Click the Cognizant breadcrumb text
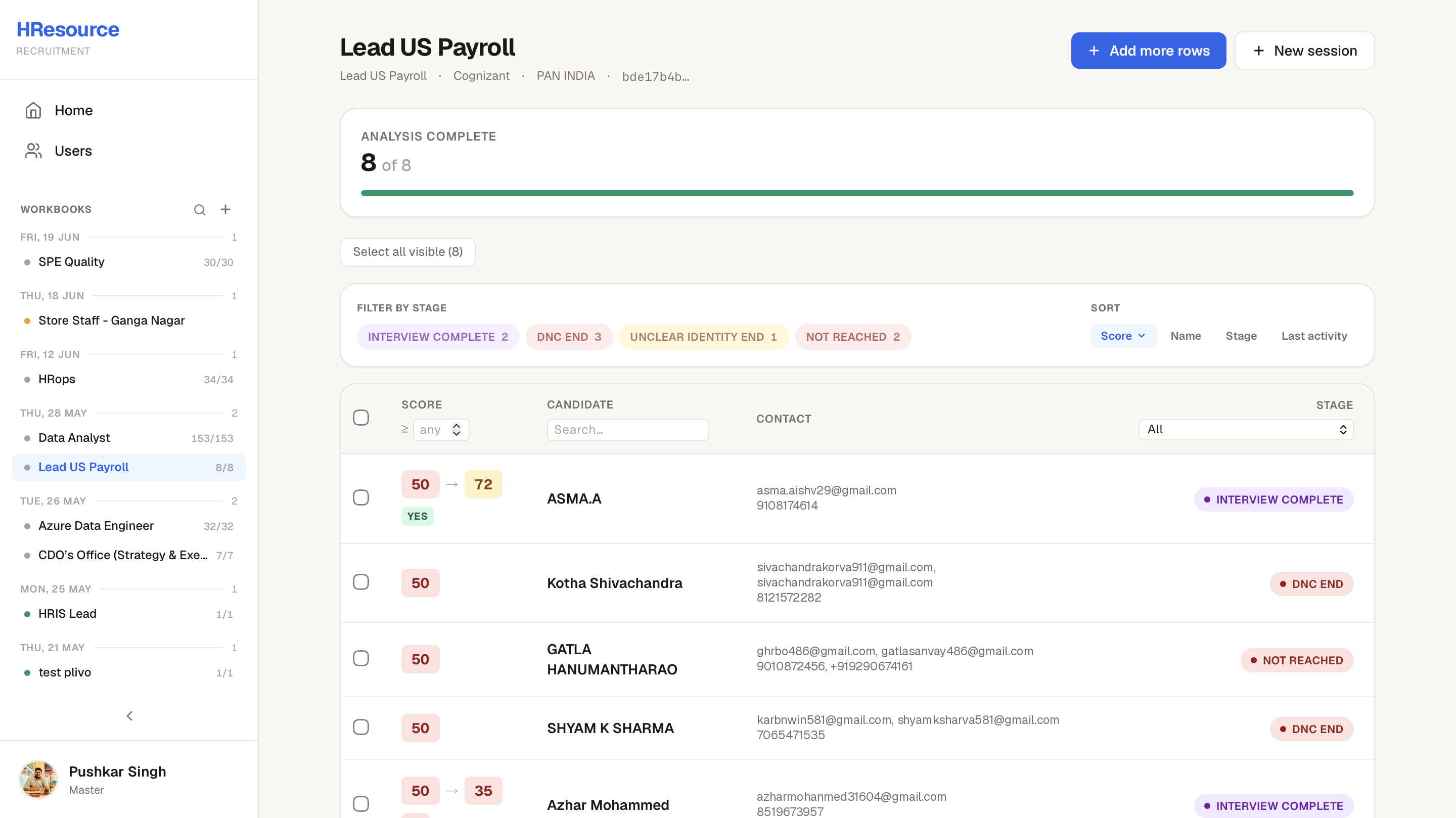 [x=481, y=76]
